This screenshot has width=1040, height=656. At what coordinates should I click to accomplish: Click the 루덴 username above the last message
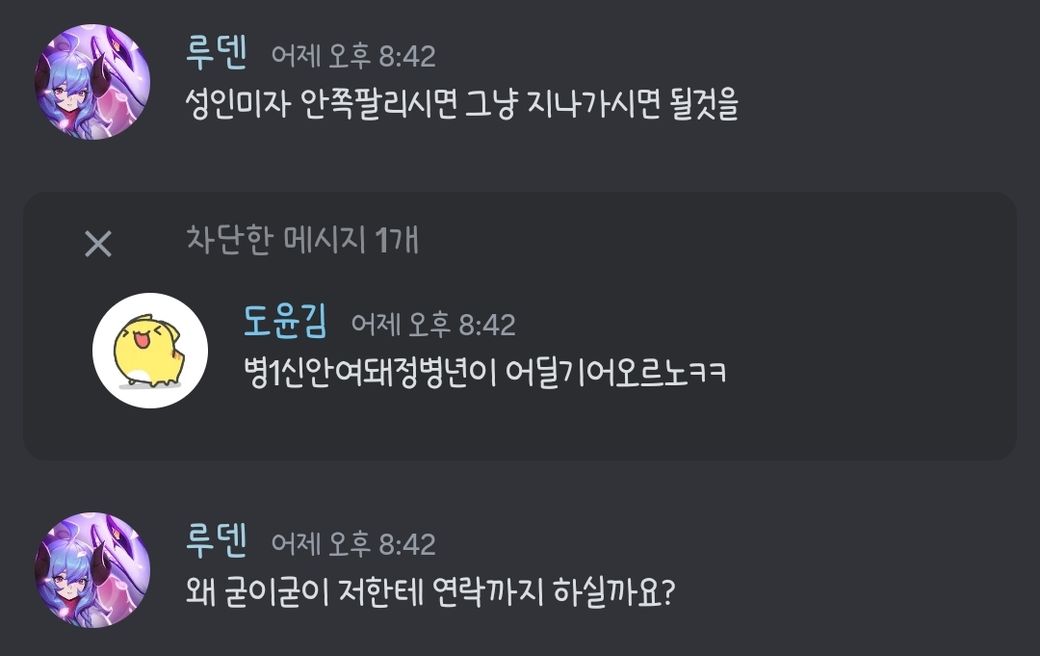coord(217,540)
